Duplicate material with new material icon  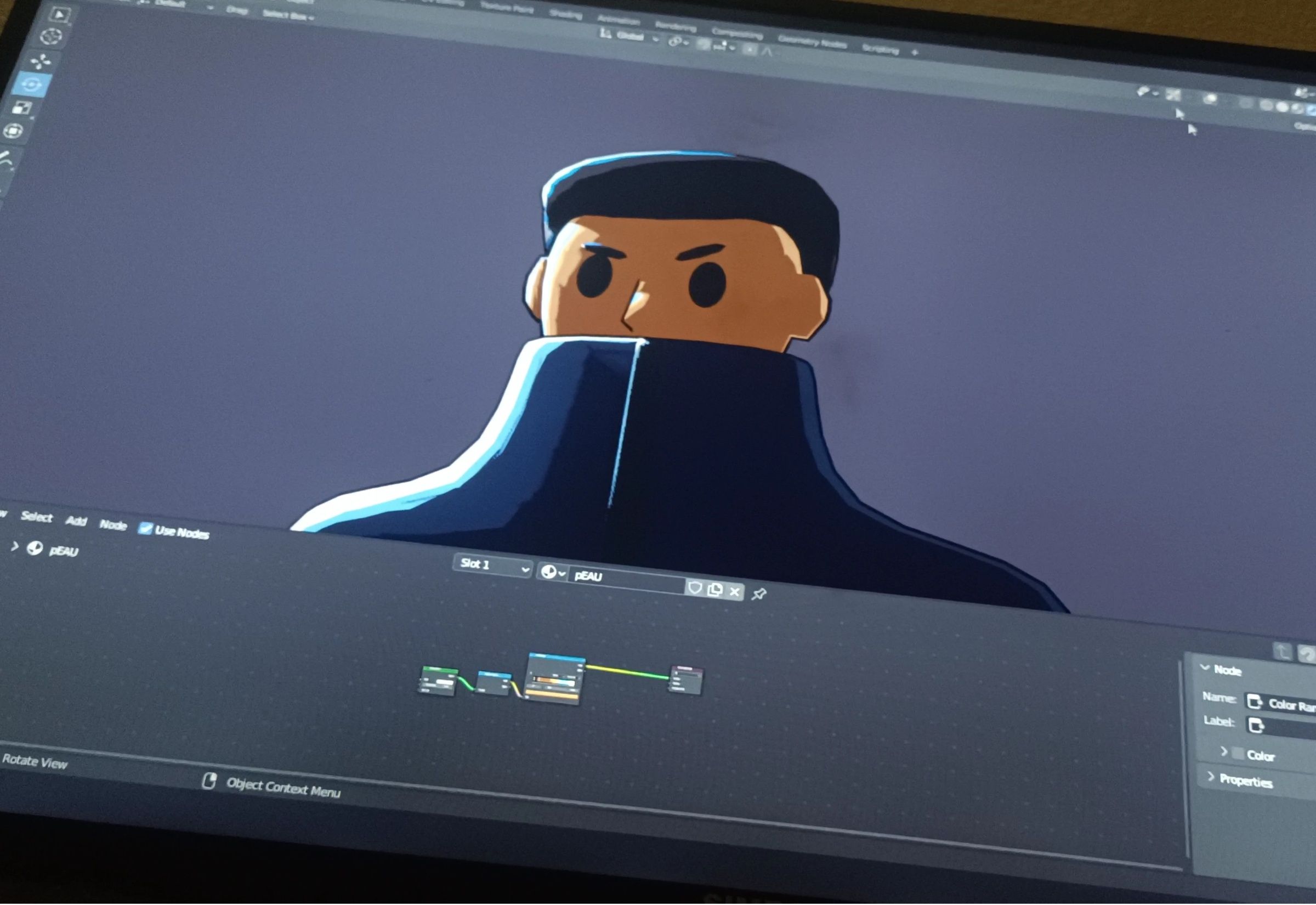click(x=715, y=590)
